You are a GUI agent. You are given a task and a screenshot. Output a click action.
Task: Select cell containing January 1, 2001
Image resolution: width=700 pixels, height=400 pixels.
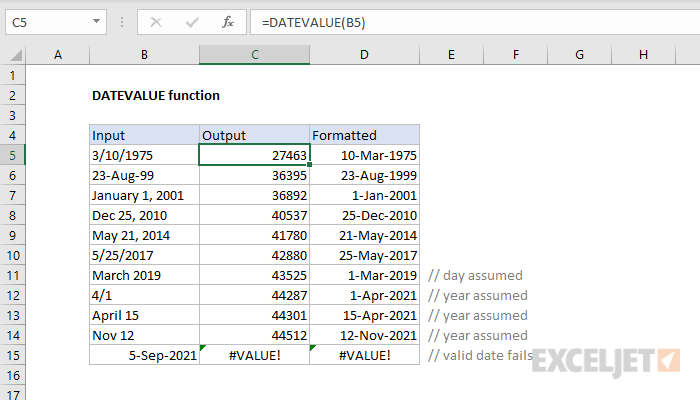(144, 195)
